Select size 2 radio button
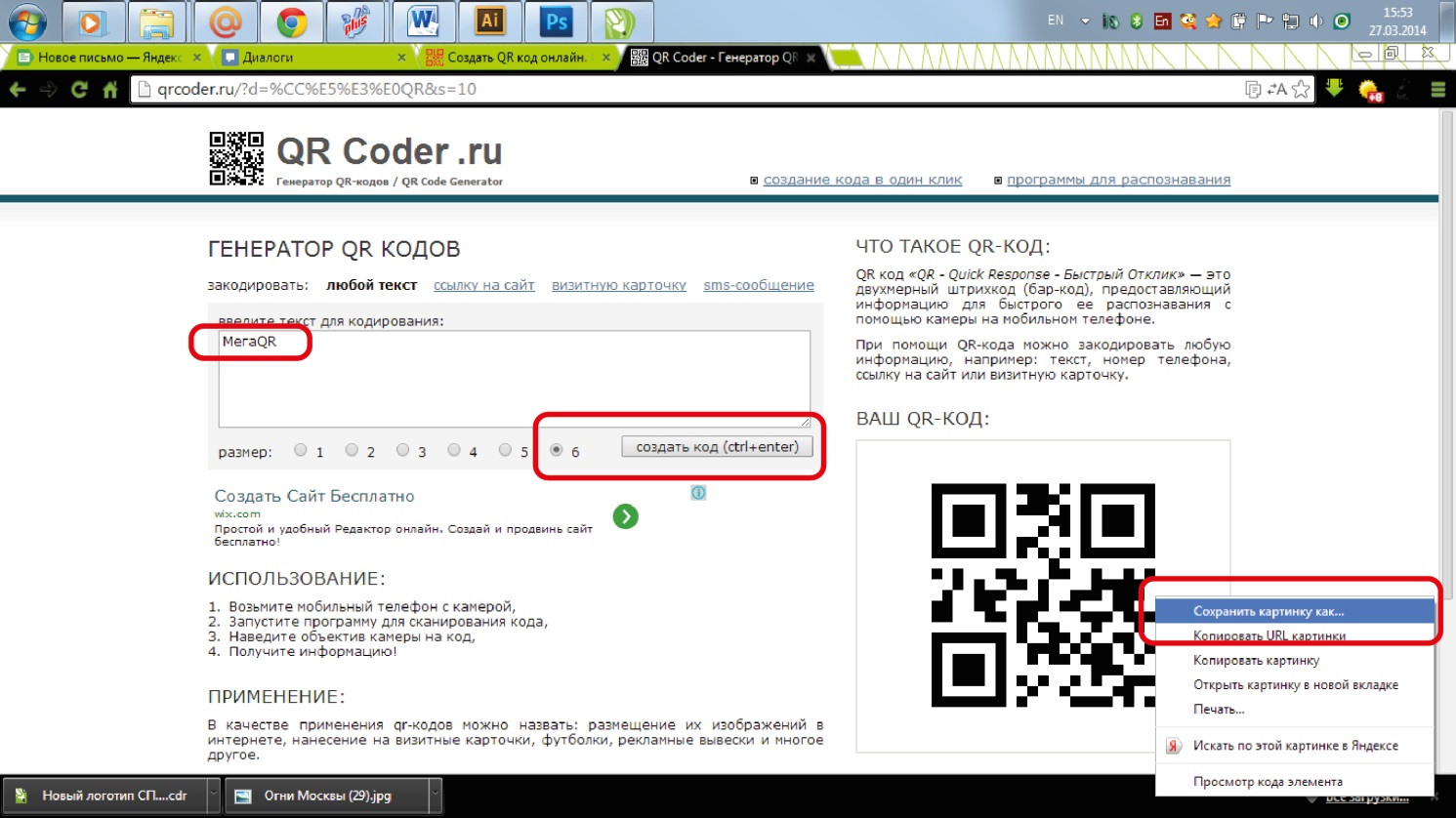 click(352, 450)
